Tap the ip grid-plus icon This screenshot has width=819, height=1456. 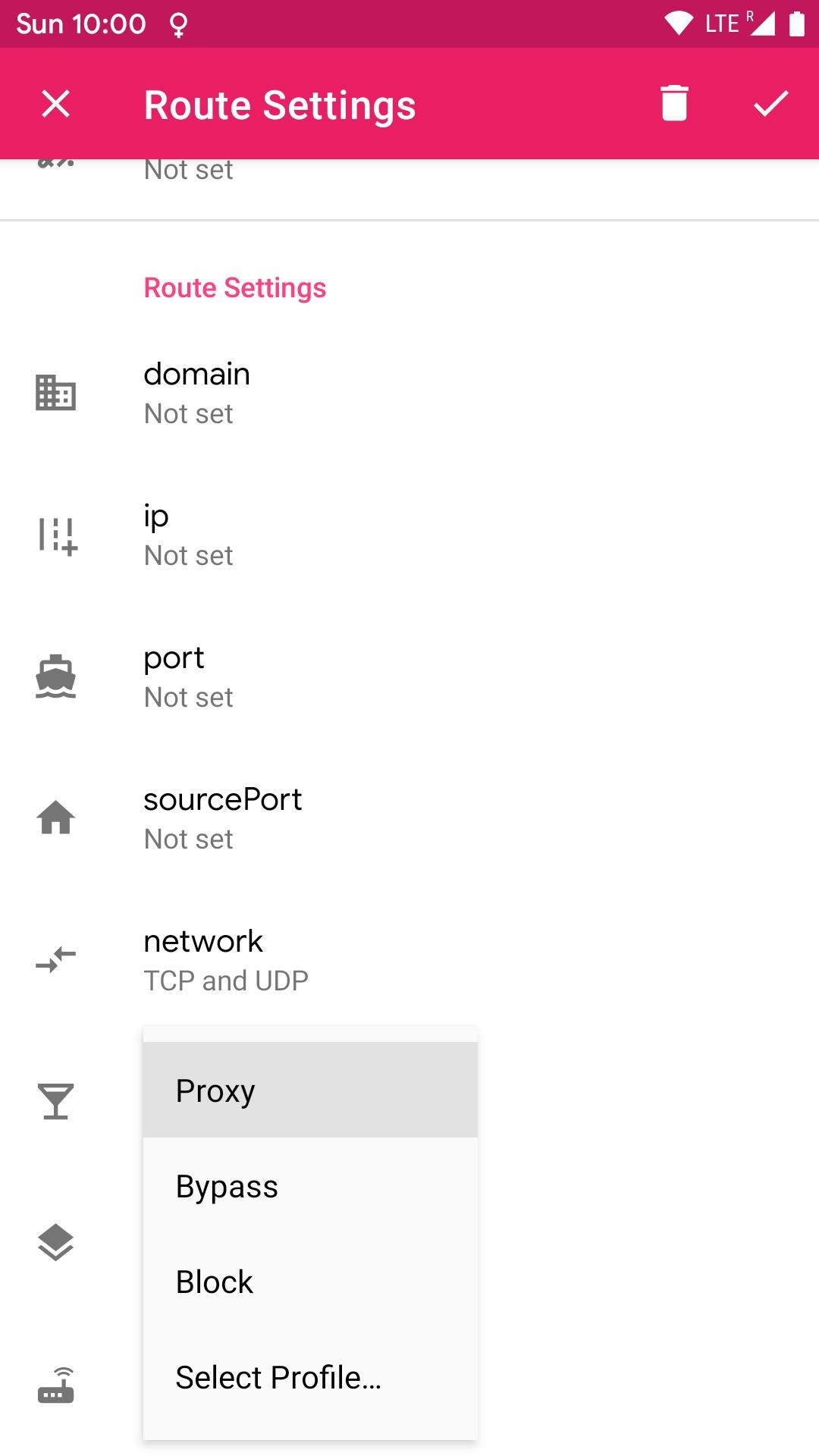tap(58, 535)
